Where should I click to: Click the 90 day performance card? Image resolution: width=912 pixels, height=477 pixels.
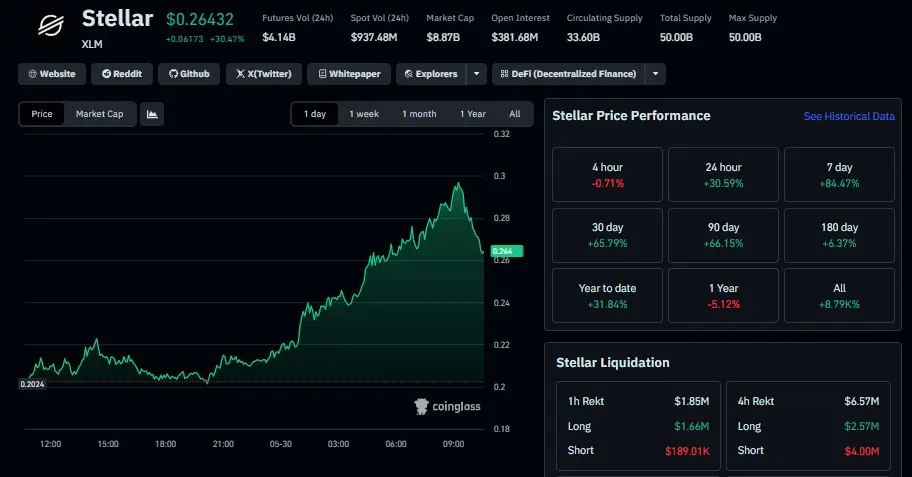click(x=723, y=235)
